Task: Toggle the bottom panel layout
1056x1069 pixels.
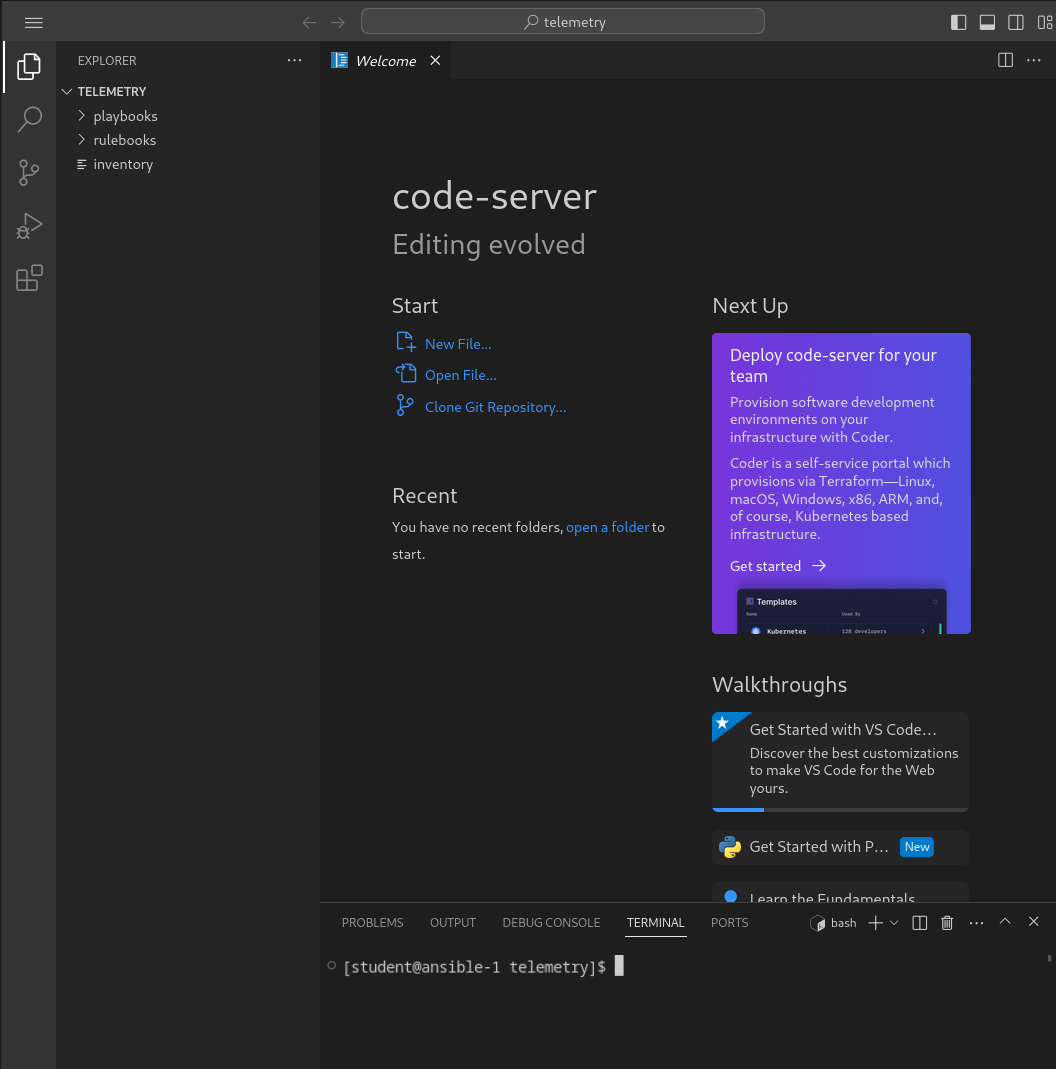Action: [x=987, y=22]
